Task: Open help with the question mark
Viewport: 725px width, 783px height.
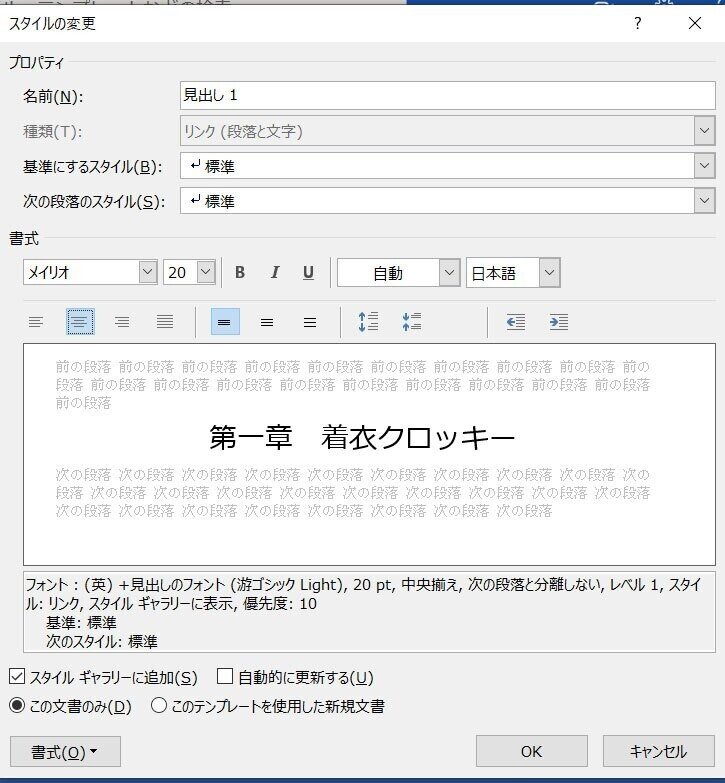Action: (638, 23)
